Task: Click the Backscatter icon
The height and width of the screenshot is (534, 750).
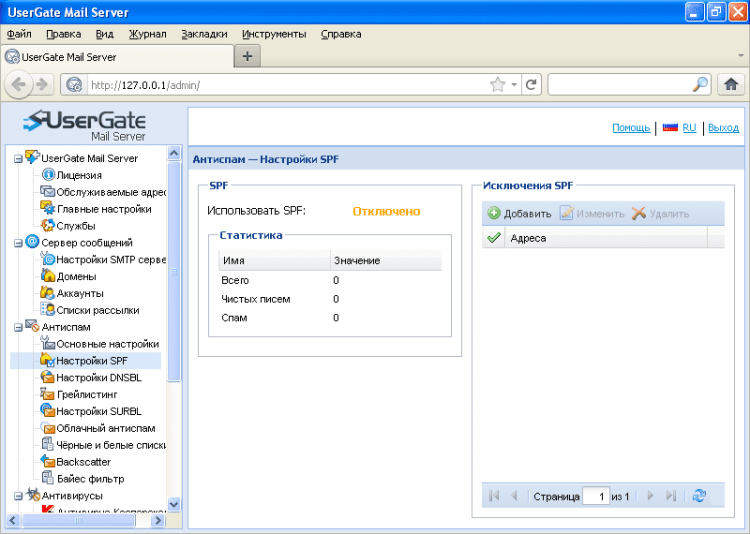Action: (47, 461)
